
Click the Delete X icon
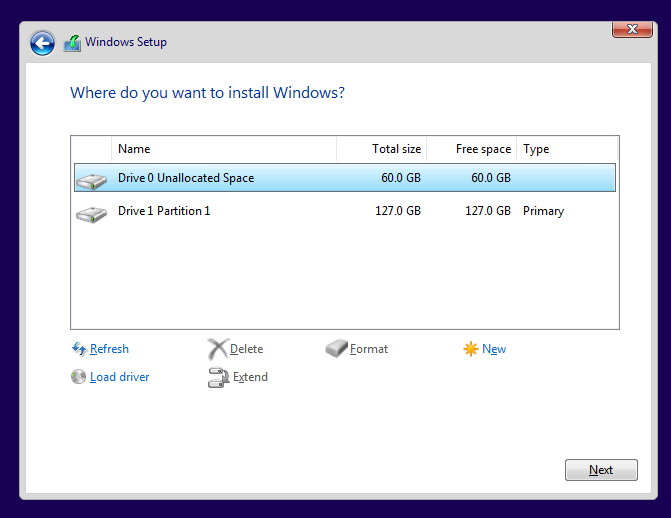[x=218, y=349]
